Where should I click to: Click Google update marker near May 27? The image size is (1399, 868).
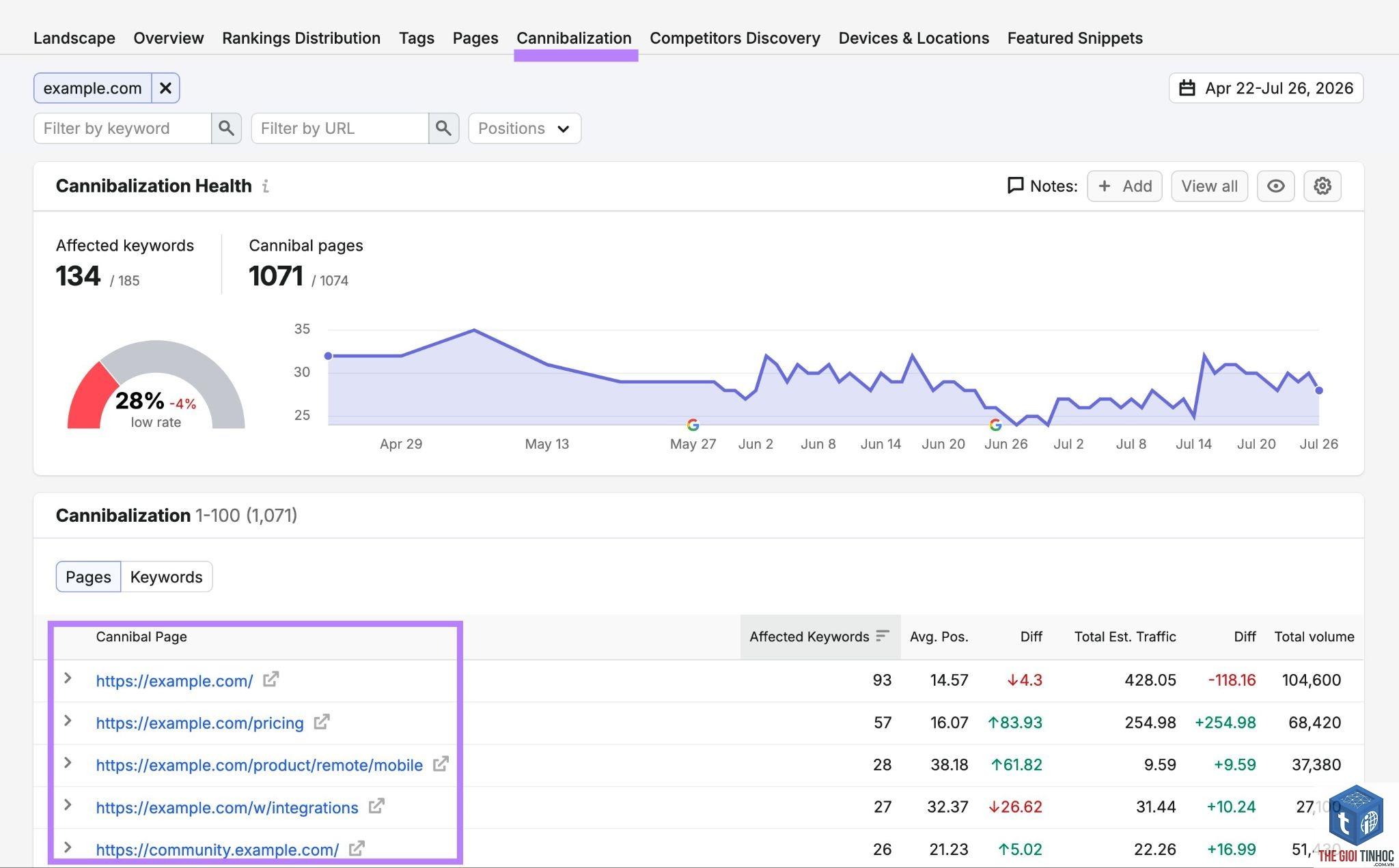click(x=693, y=425)
